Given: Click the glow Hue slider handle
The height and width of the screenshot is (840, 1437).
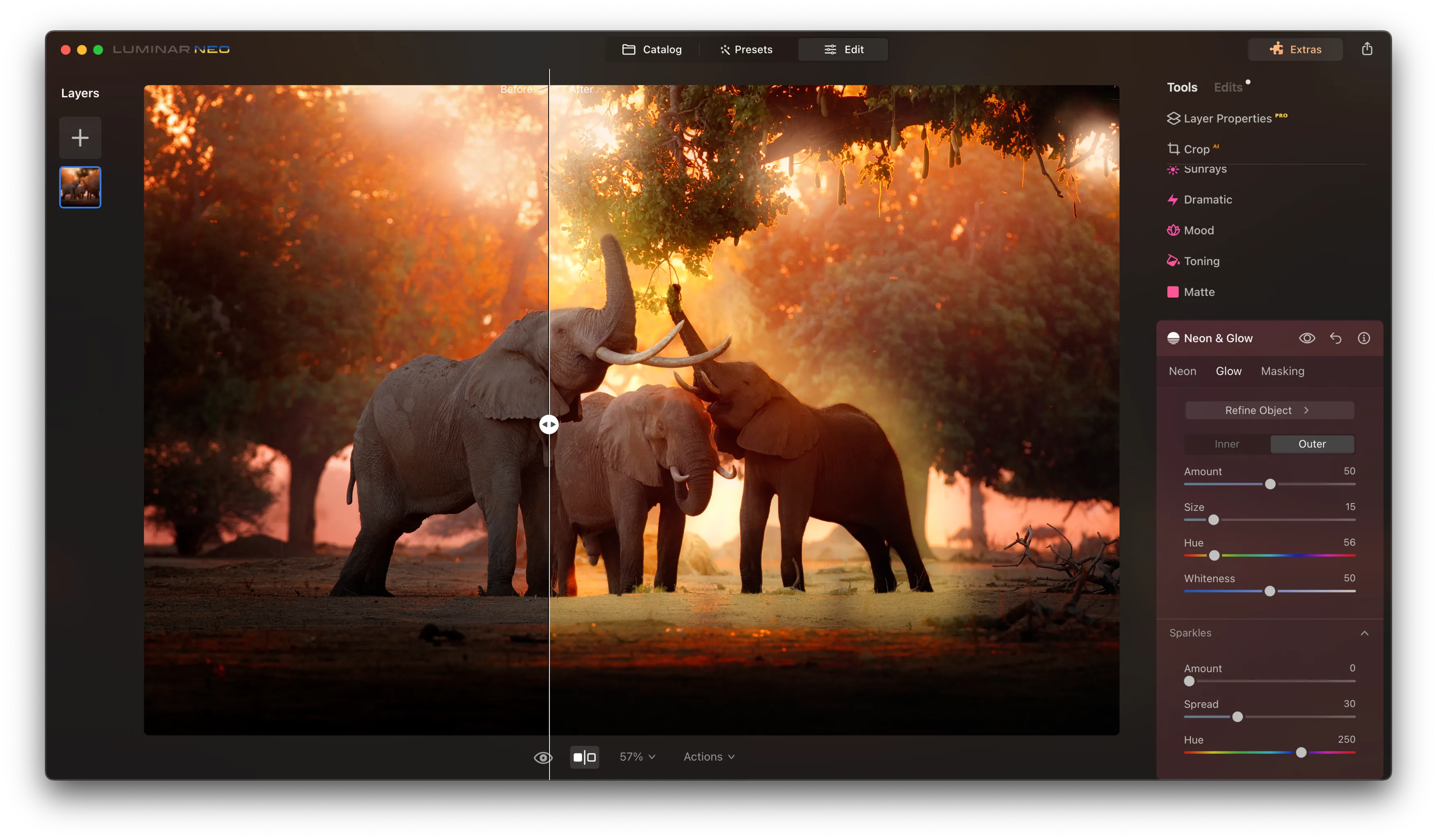Looking at the screenshot, I should point(1214,555).
